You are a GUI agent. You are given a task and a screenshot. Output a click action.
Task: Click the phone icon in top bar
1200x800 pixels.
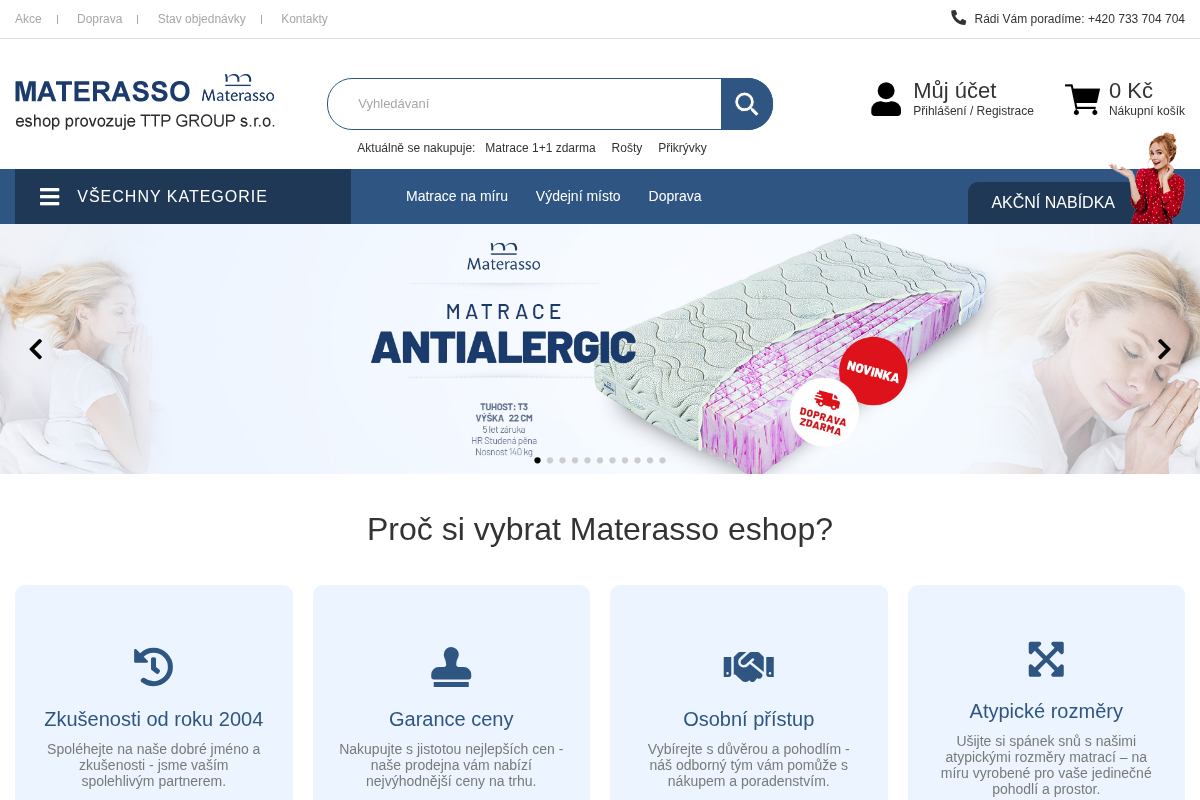point(958,17)
